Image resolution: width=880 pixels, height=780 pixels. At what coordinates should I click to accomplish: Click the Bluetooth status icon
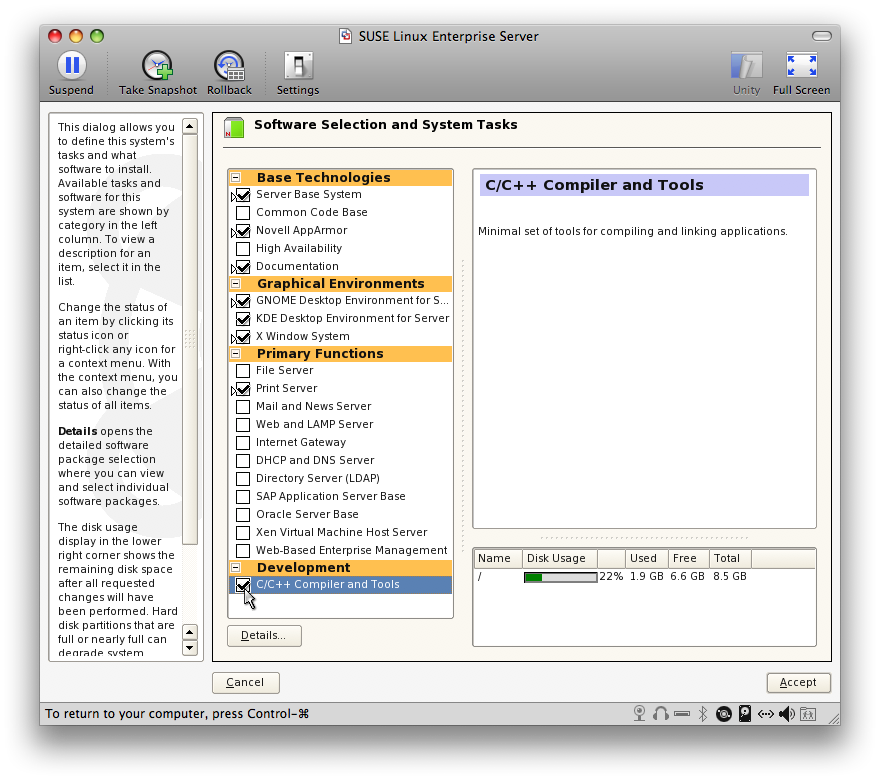[703, 713]
